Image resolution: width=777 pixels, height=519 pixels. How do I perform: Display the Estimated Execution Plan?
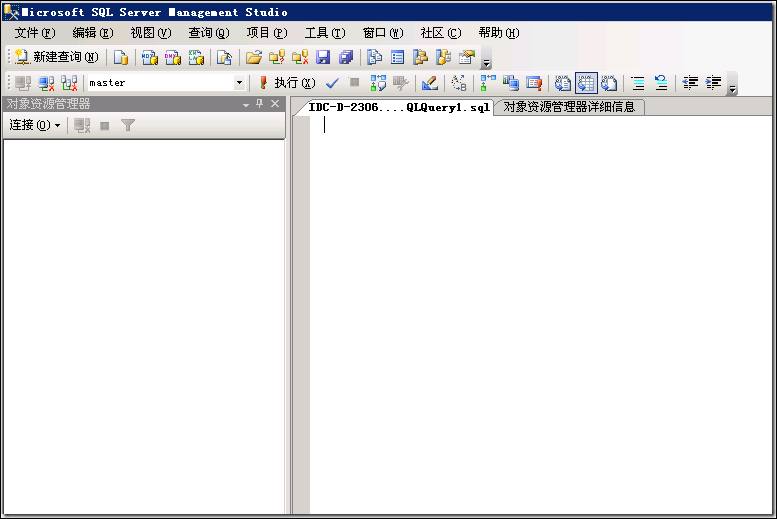click(378, 83)
